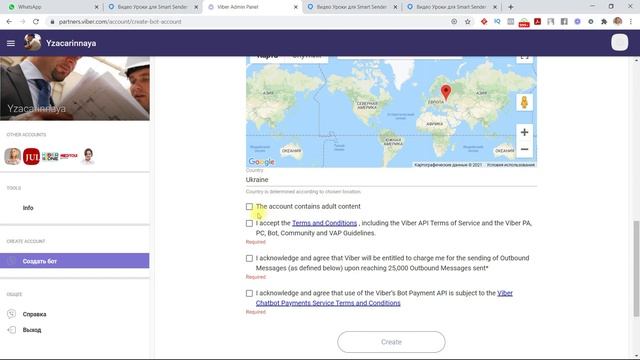Open Viber Chatbot Payments Service Terms link

(384, 298)
